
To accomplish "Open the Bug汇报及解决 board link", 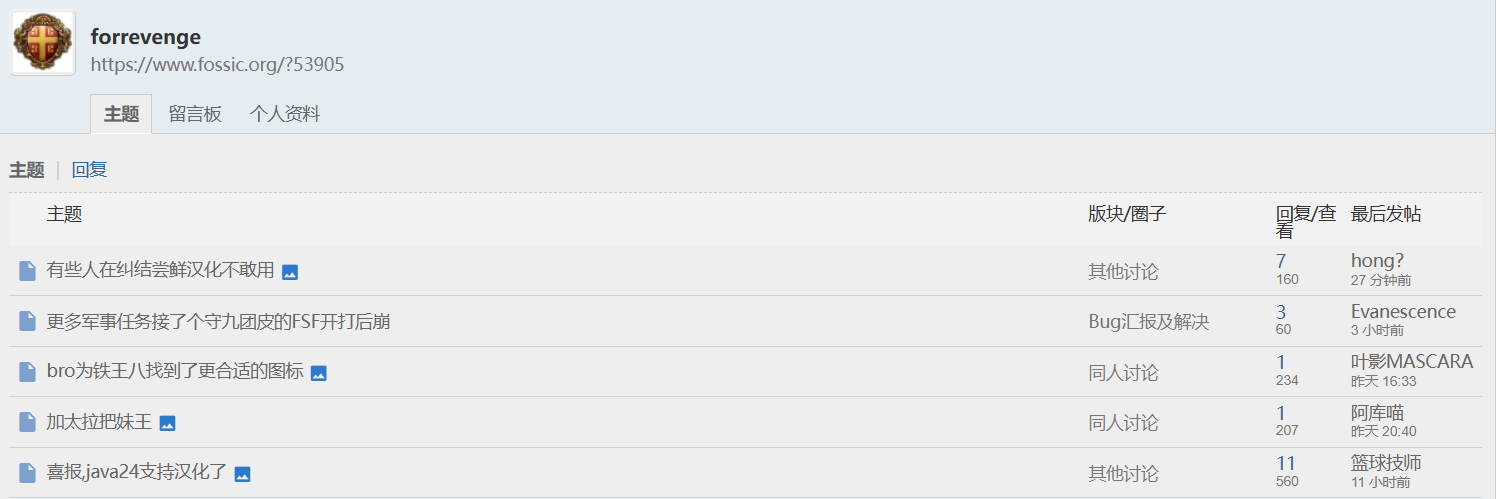I will [x=1148, y=322].
